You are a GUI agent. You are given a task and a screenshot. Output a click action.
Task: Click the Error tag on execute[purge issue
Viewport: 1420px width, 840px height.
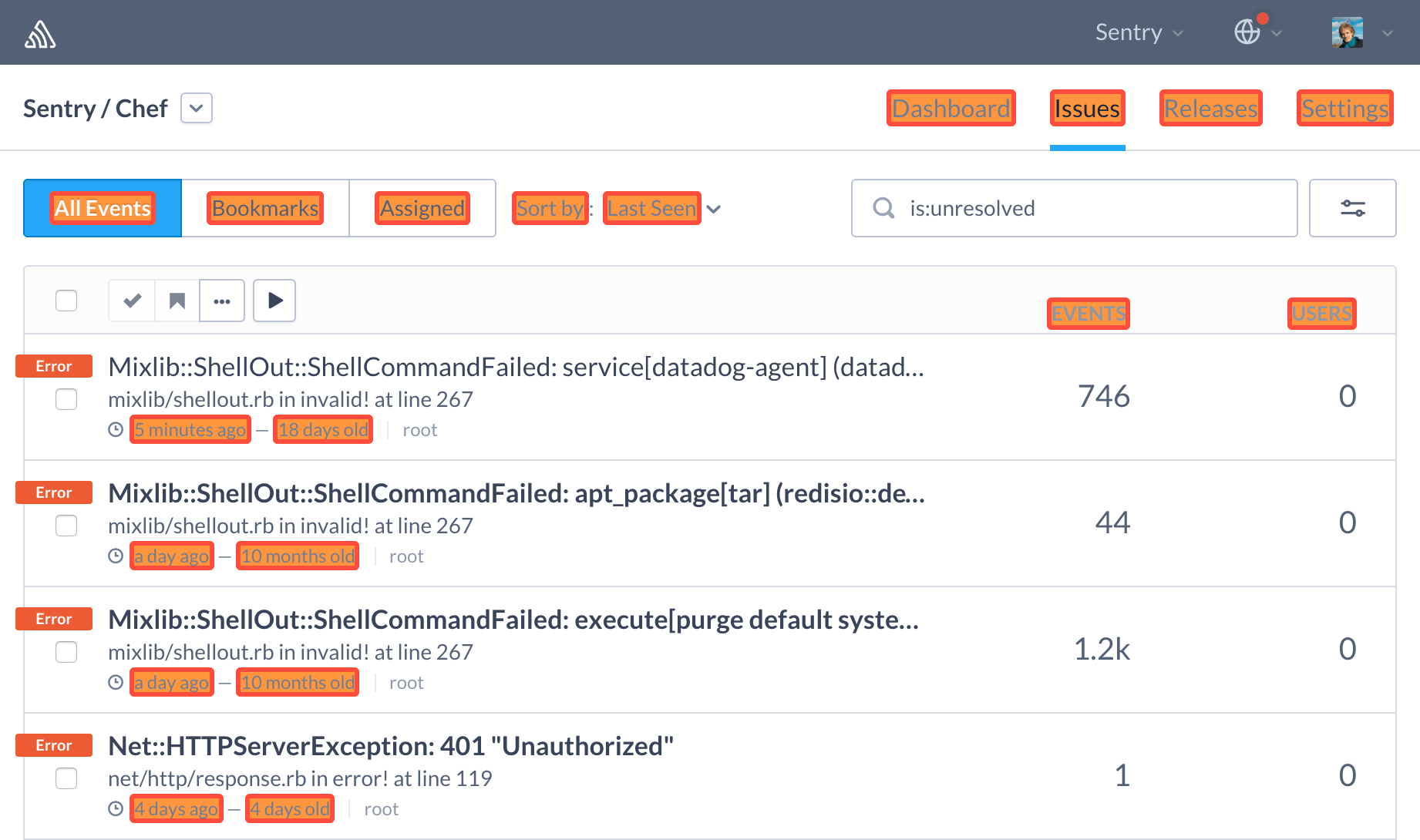click(x=54, y=619)
